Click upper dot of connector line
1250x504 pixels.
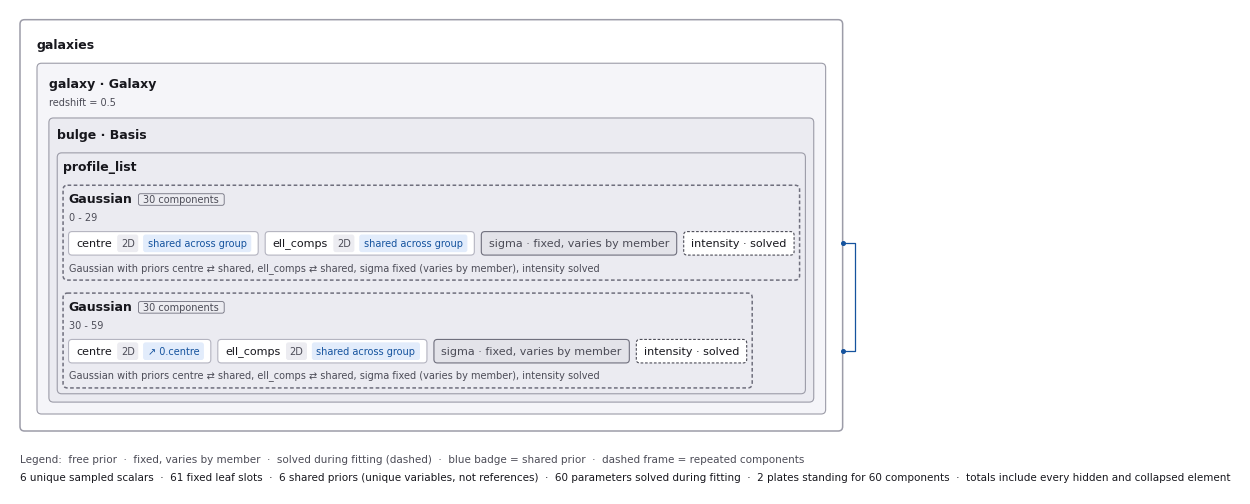click(x=843, y=243)
